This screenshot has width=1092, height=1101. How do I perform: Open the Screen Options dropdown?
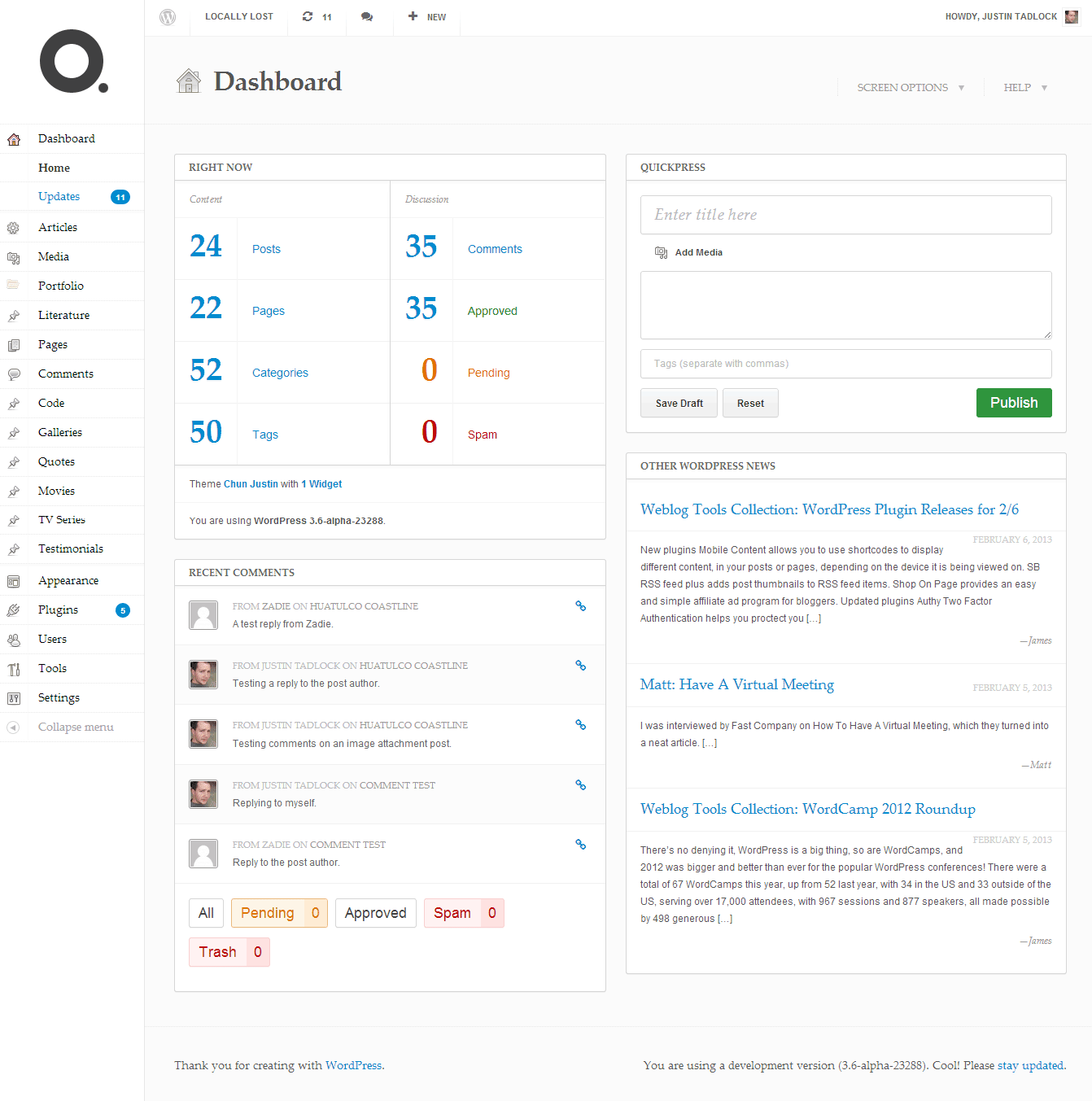pyautogui.click(x=909, y=87)
